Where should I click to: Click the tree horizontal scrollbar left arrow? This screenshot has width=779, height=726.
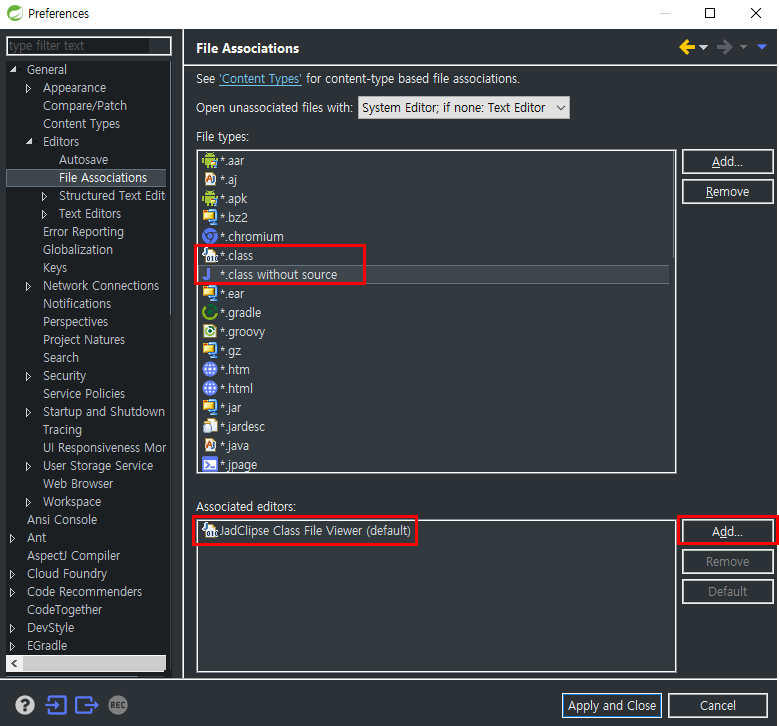point(14,663)
